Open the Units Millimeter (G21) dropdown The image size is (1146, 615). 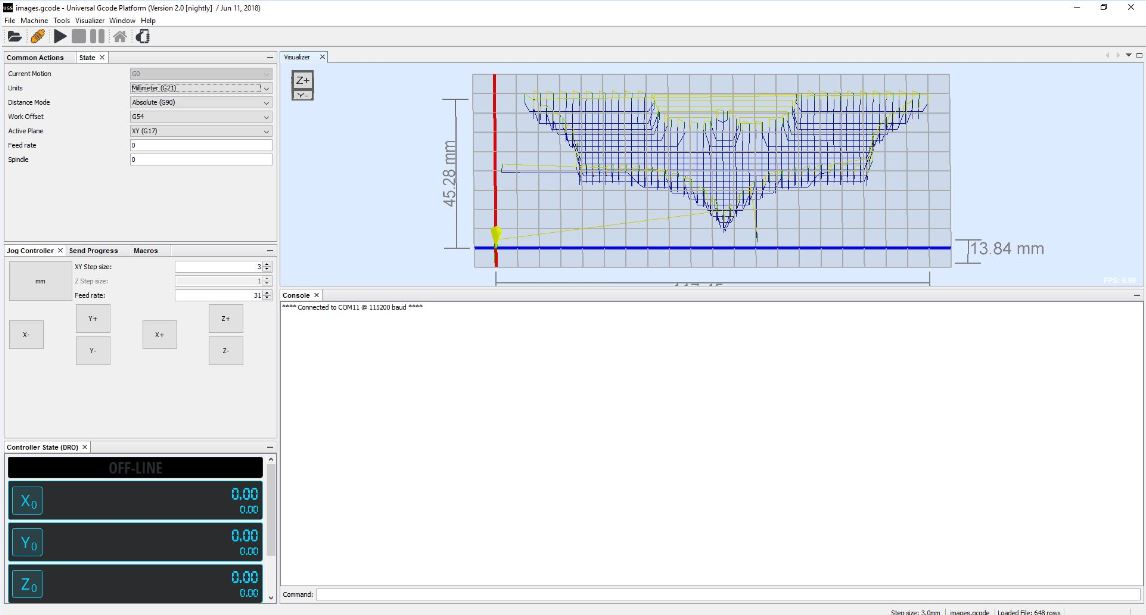click(201, 88)
